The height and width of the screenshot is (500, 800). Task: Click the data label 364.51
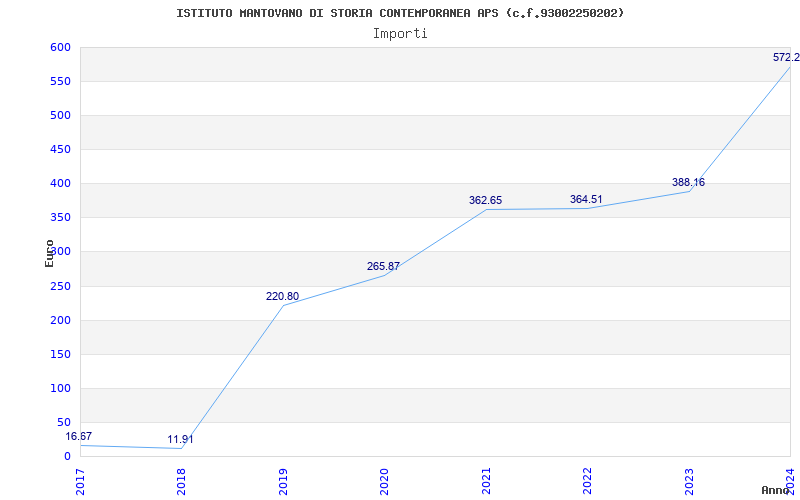(x=586, y=199)
